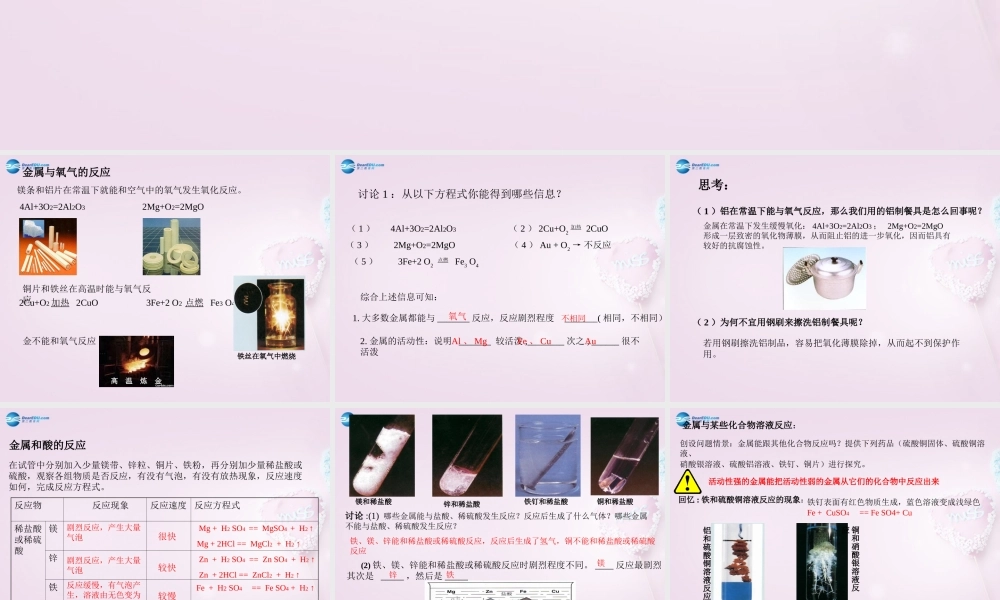Click Fe + CuSO4 equation in red text

click(x=858, y=513)
